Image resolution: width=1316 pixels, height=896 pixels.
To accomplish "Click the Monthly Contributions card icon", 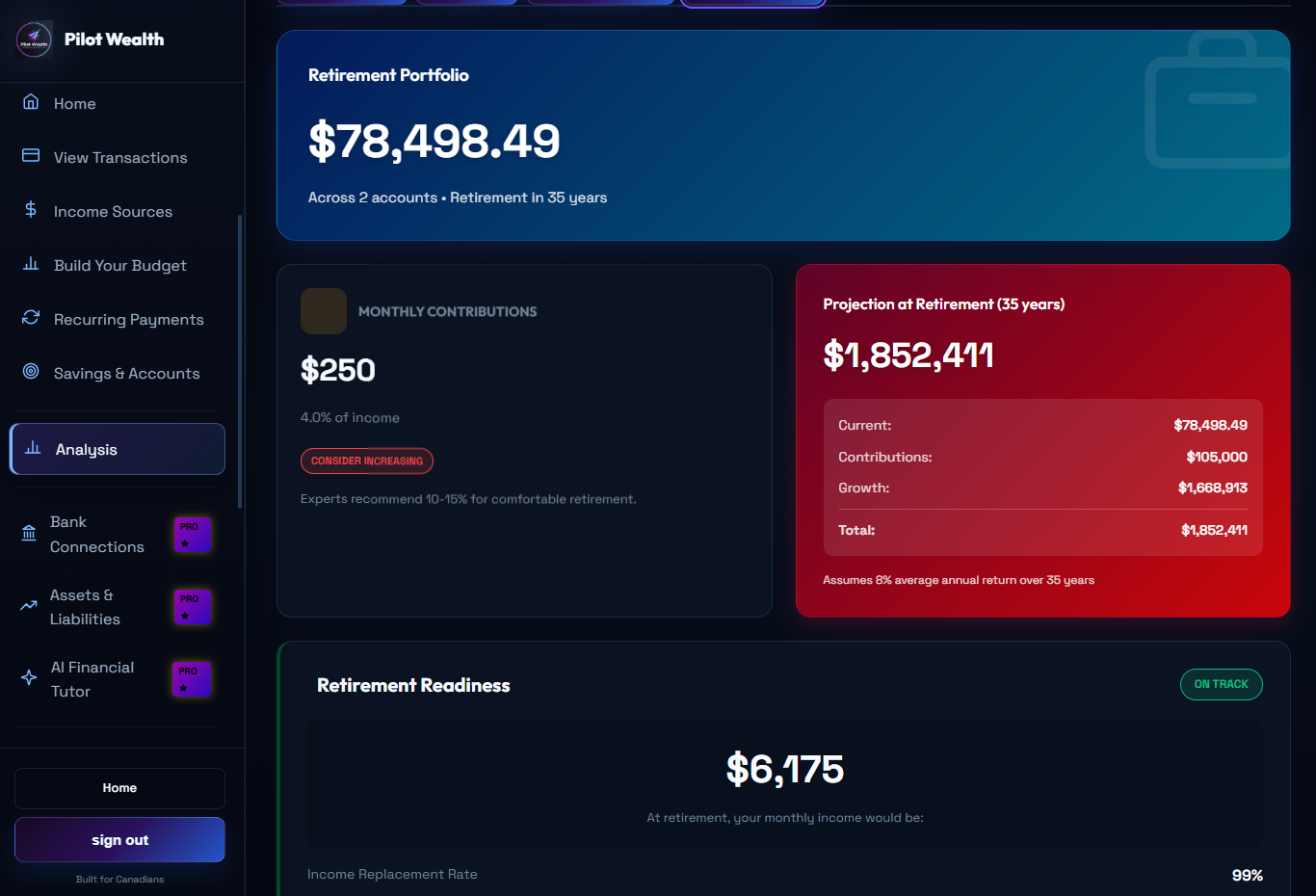I will point(324,311).
